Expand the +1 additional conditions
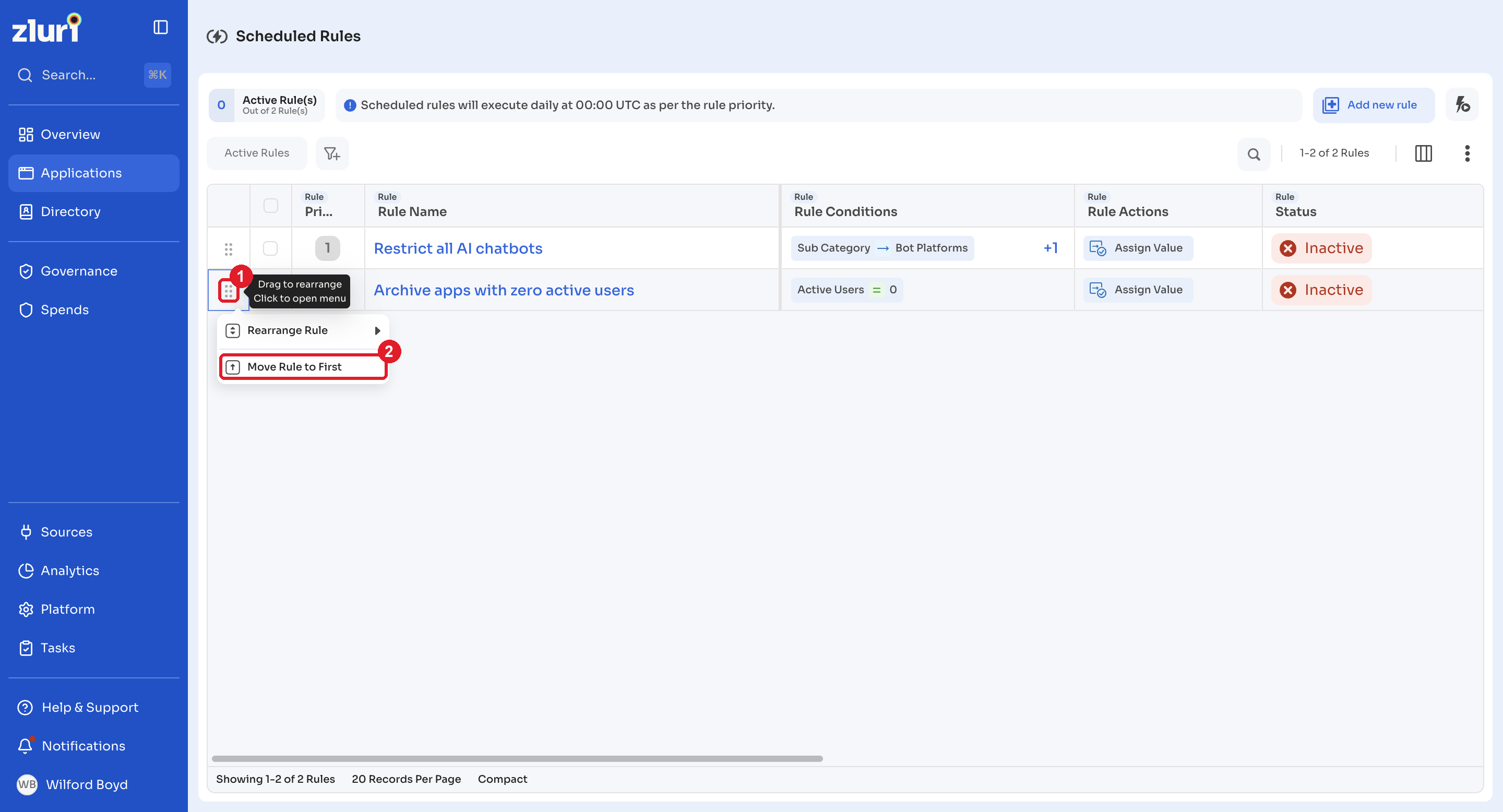The height and width of the screenshot is (812, 1503). point(1050,248)
